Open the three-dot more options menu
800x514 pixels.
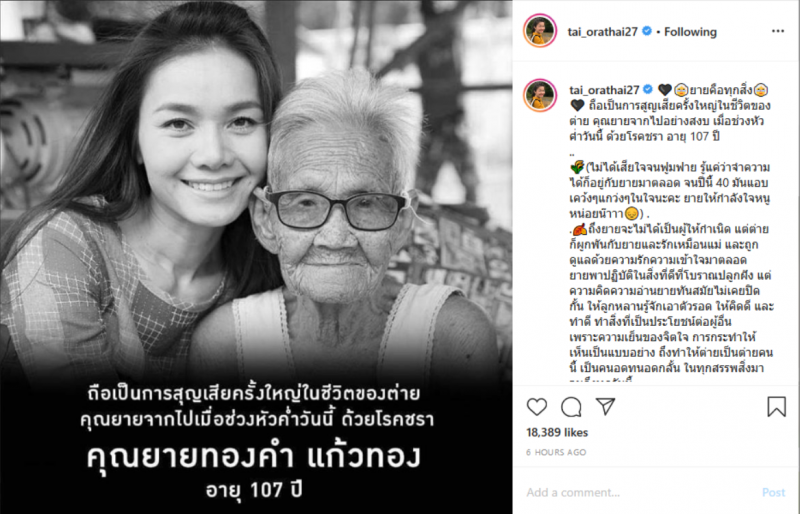778,31
